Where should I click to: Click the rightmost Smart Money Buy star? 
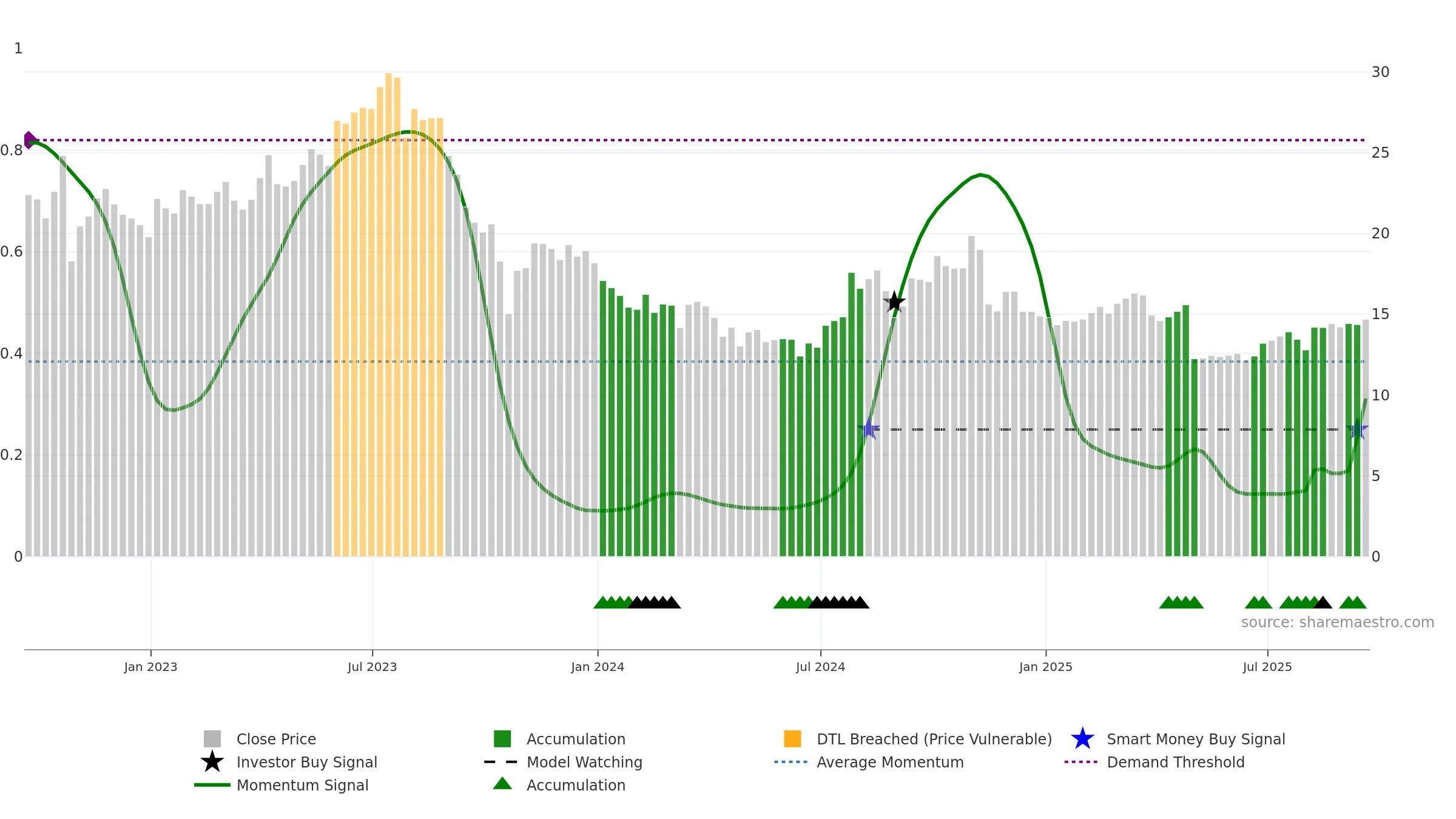(1357, 429)
